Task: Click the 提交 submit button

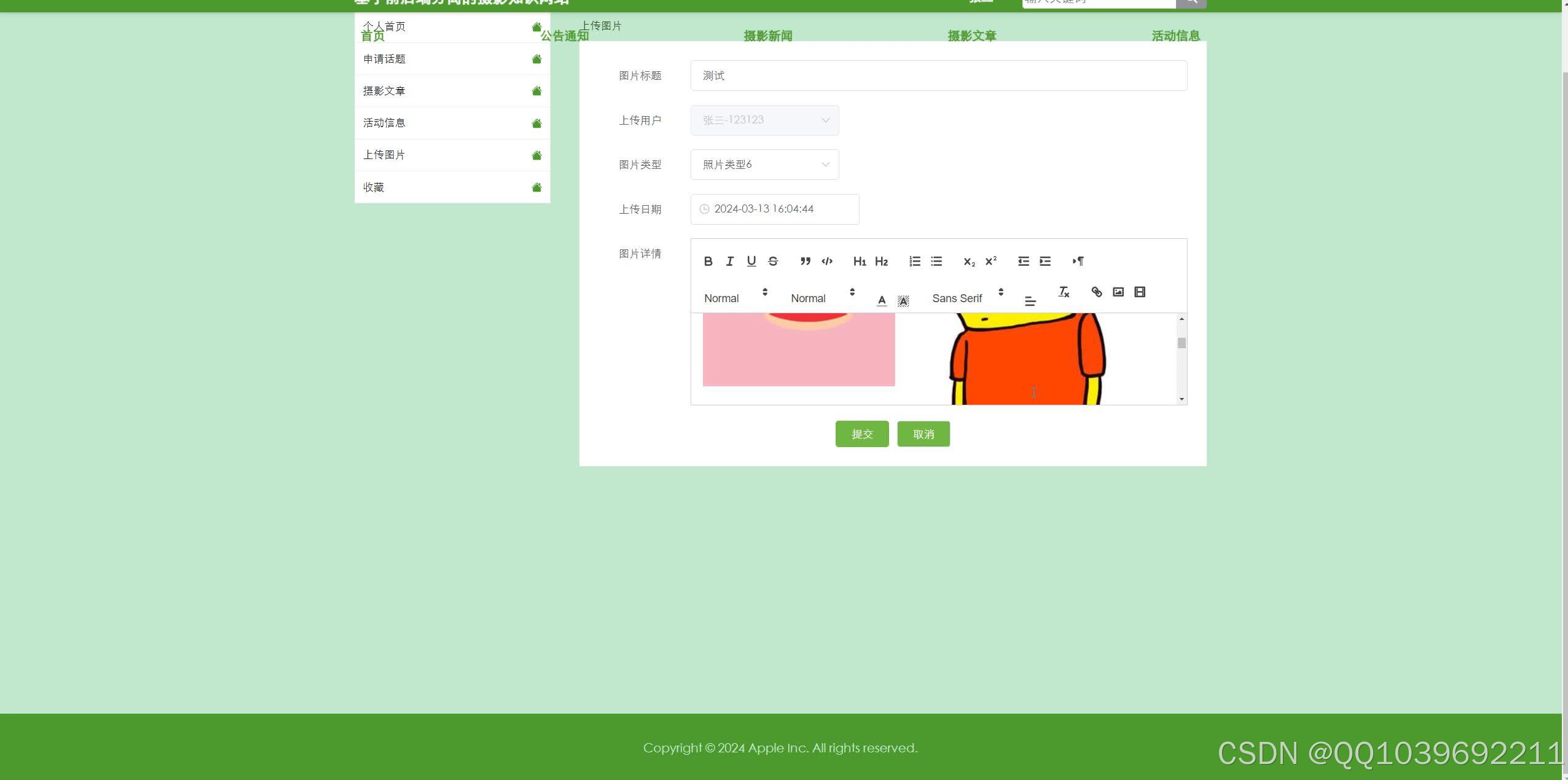Action: pos(861,434)
